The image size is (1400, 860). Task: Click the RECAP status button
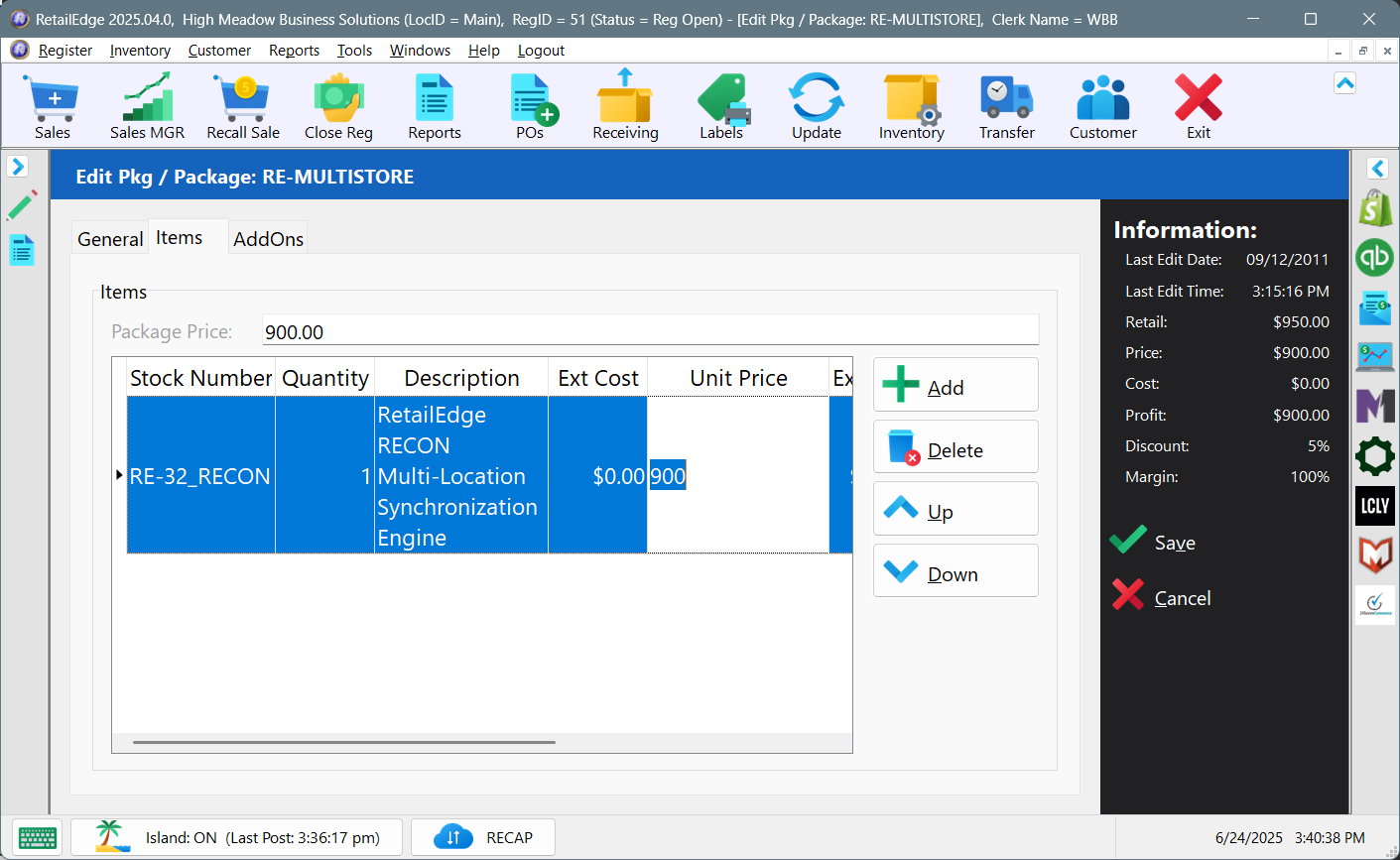click(482, 837)
